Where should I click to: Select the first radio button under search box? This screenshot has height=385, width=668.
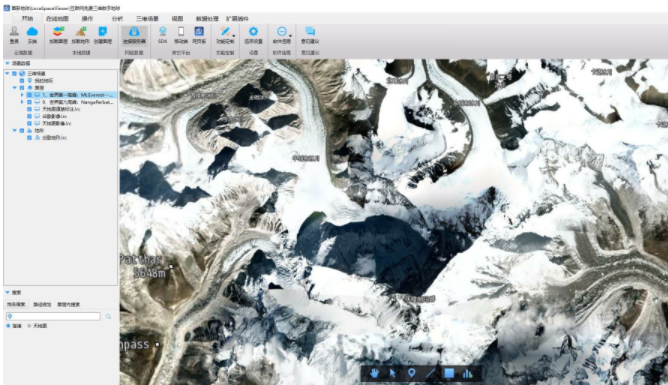(x=8, y=326)
